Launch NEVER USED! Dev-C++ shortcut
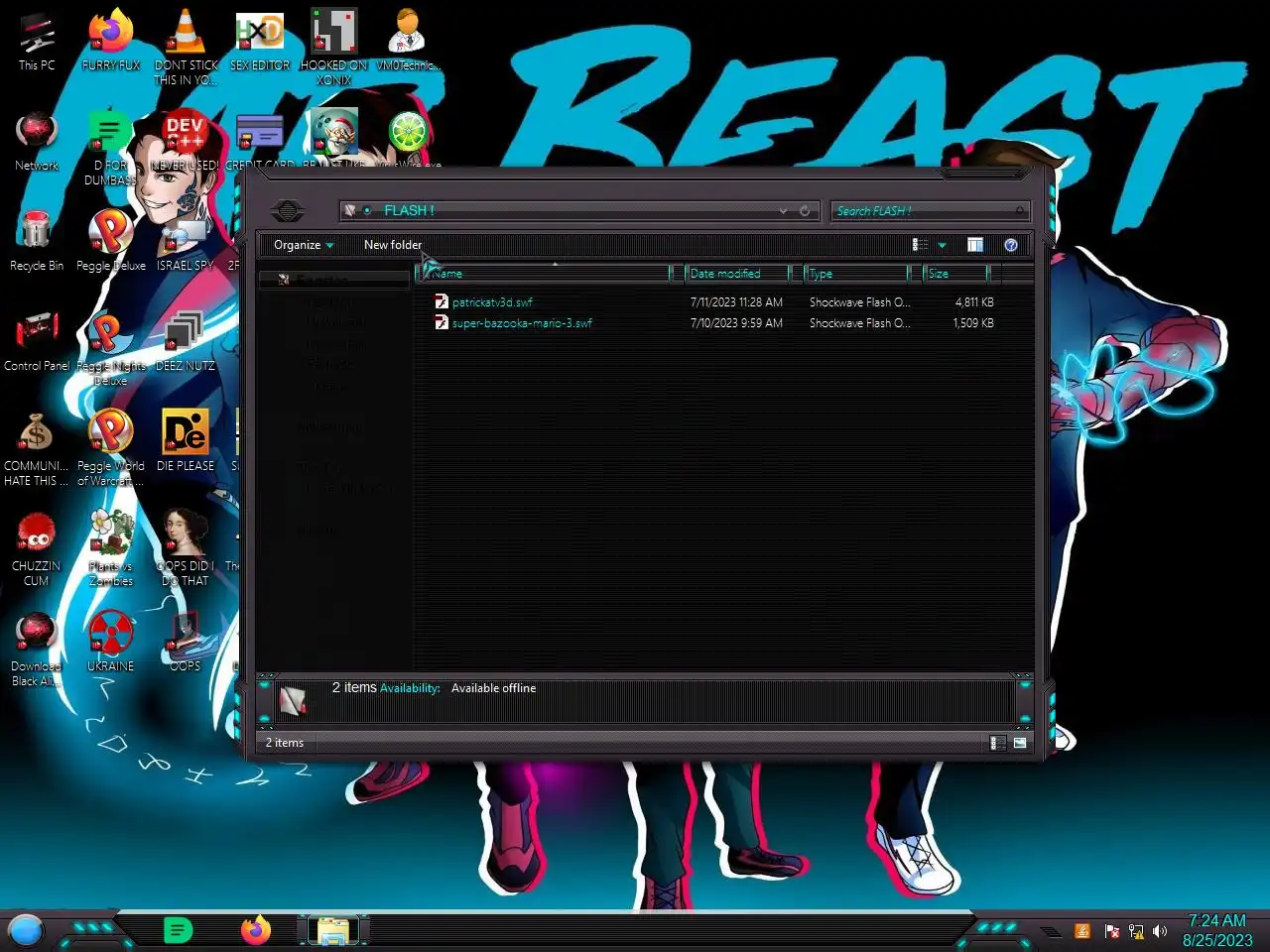The height and width of the screenshot is (952, 1270). click(x=186, y=141)
